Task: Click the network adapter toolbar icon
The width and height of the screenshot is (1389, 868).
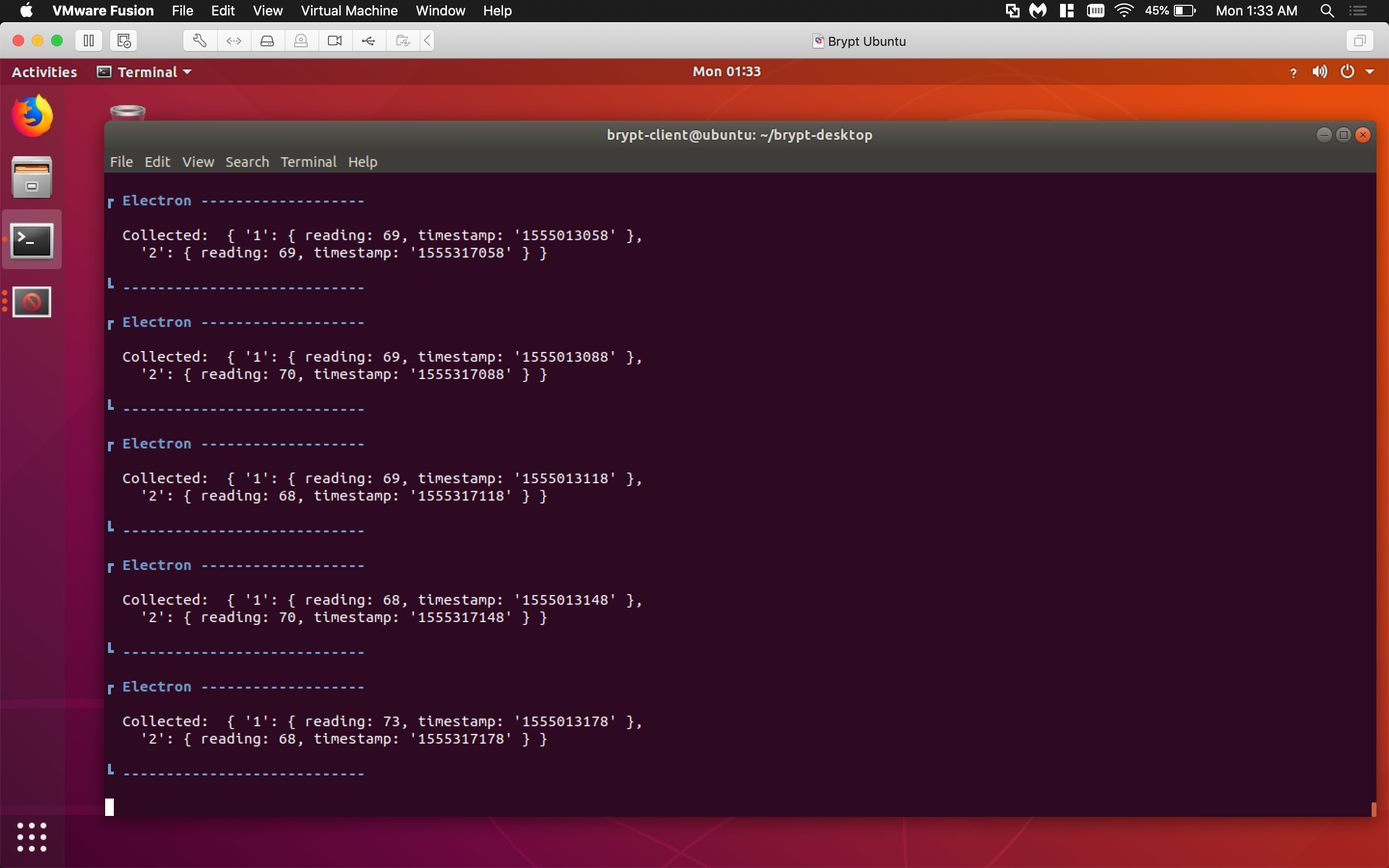Action: 233,41
